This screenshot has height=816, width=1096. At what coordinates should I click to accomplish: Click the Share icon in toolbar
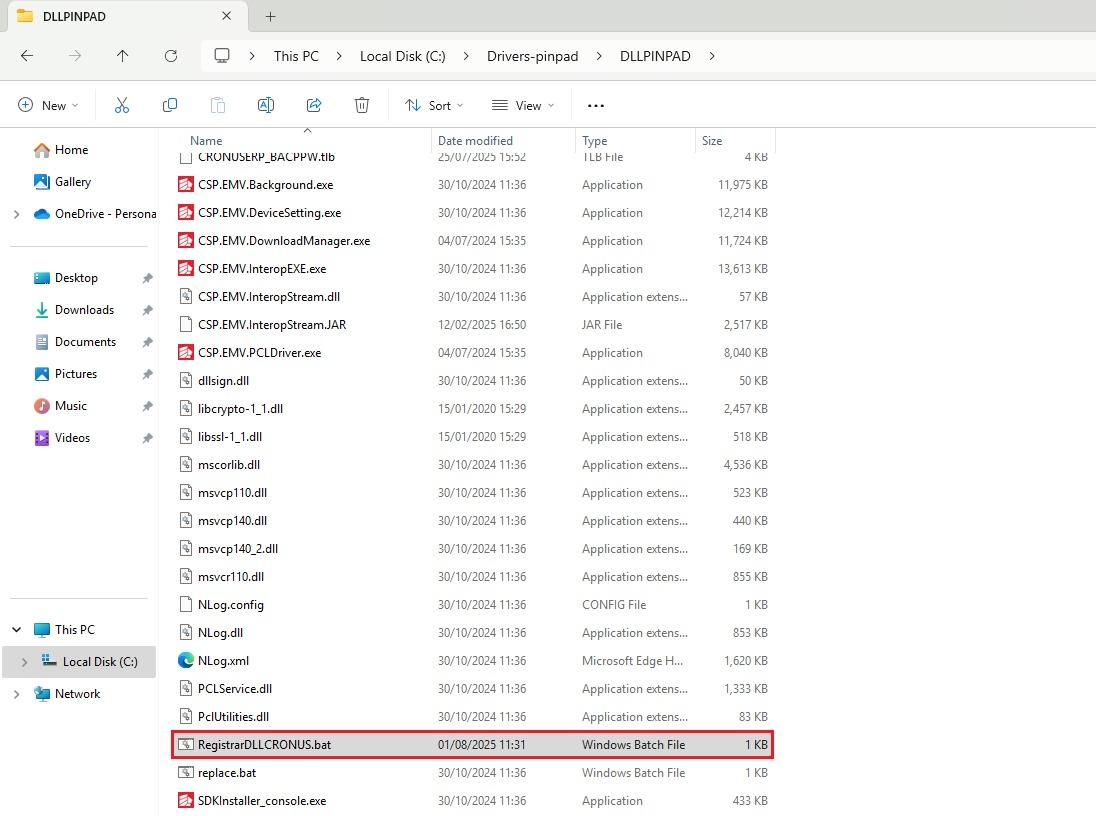(x=314, y=105)
